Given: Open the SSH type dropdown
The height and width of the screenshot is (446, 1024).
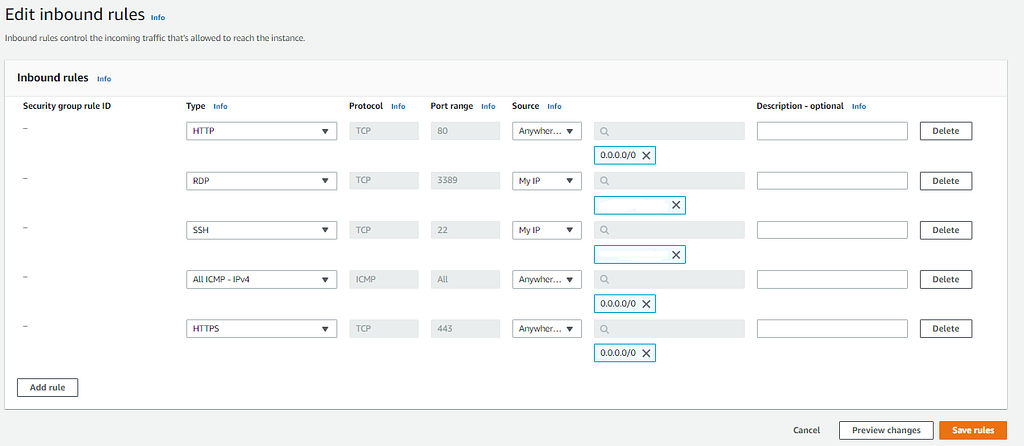Looking at the screenshot, I should (261, 230).
